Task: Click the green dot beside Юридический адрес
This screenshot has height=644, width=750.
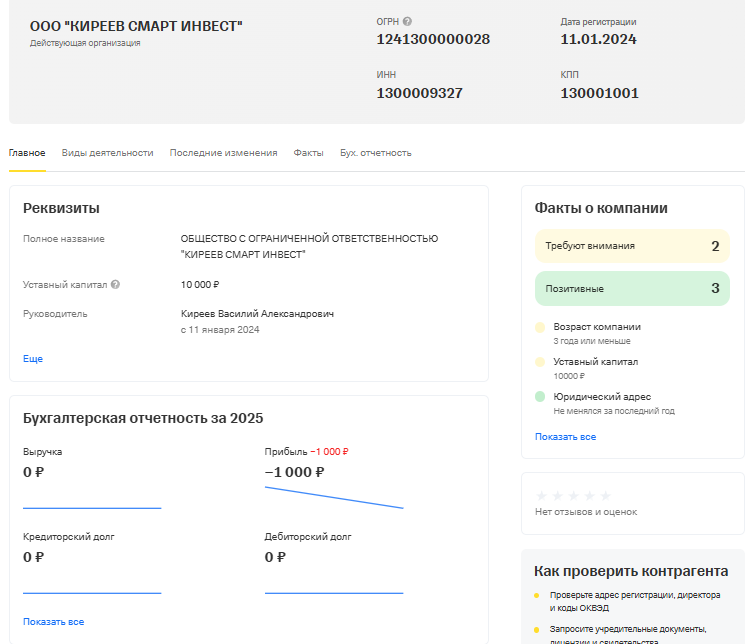Action: pos(540,397)
